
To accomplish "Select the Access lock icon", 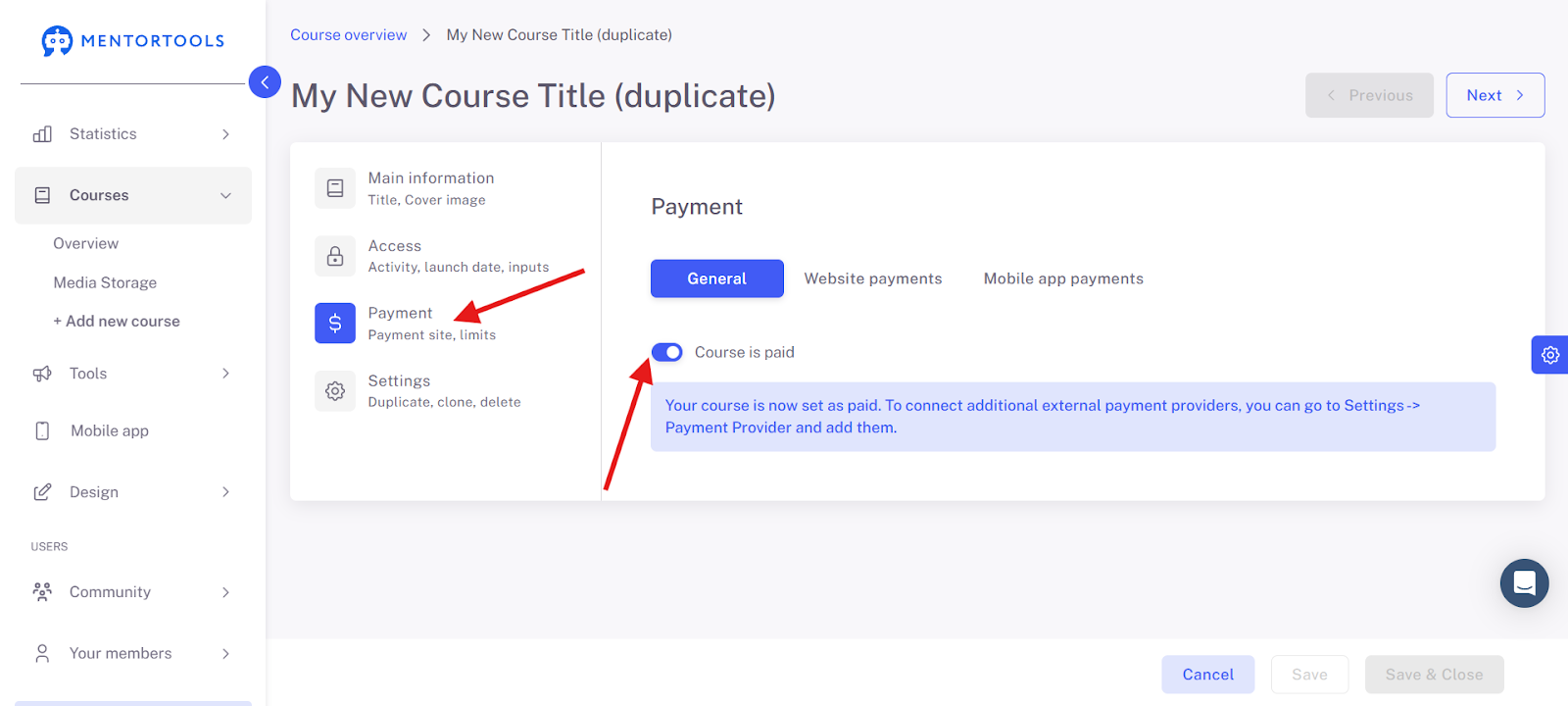I will [x=335, y=256].
